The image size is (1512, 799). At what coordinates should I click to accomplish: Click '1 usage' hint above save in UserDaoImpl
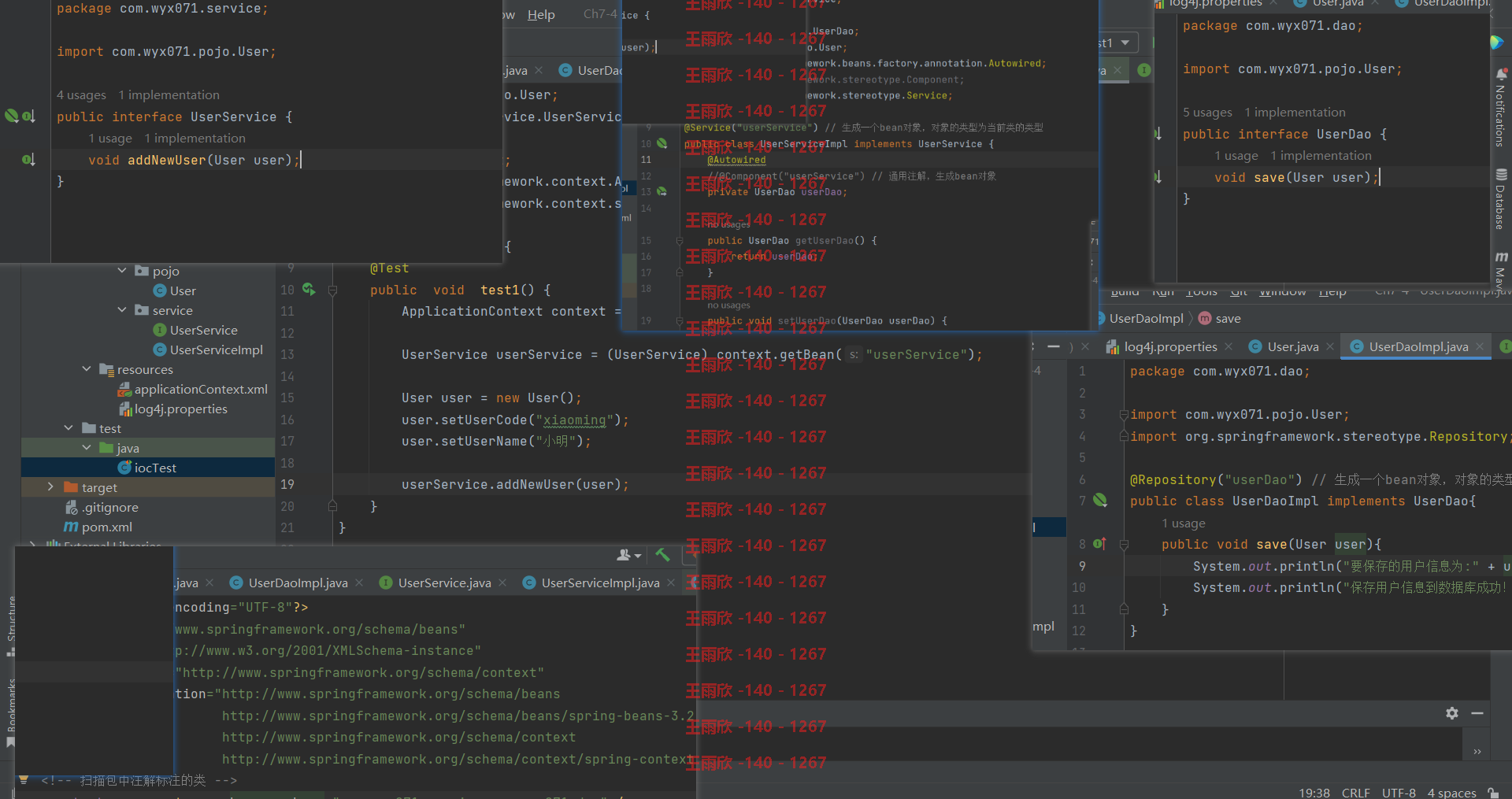1183,523
